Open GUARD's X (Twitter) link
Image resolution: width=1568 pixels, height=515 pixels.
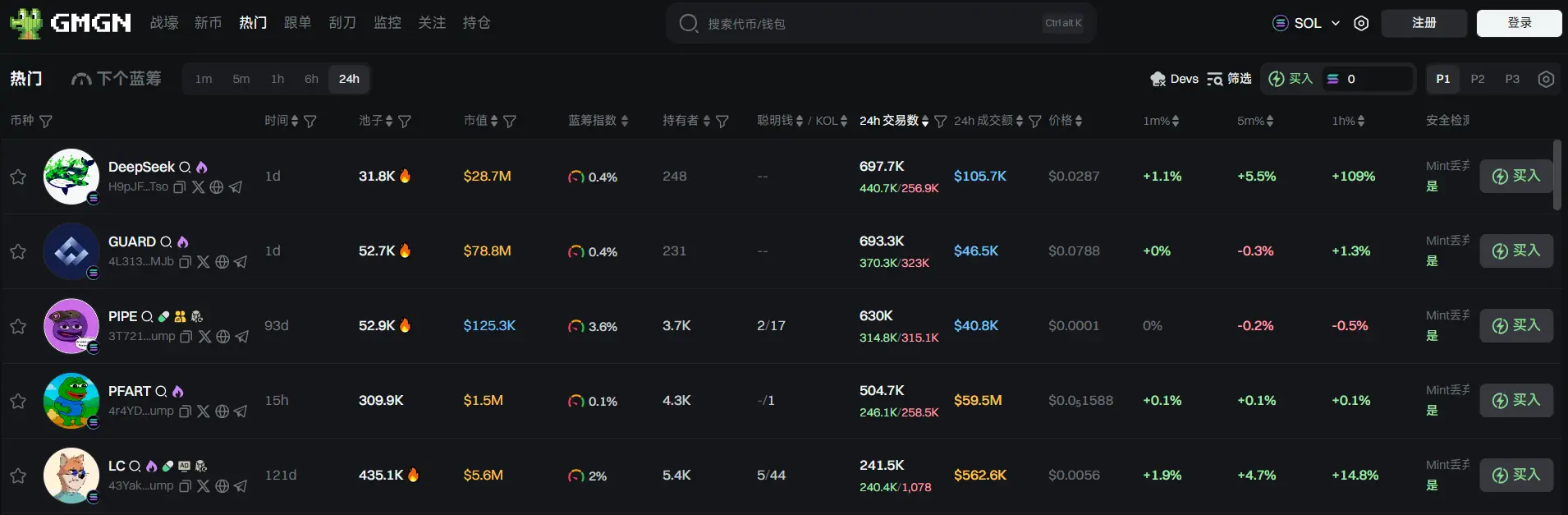(204, 262)
